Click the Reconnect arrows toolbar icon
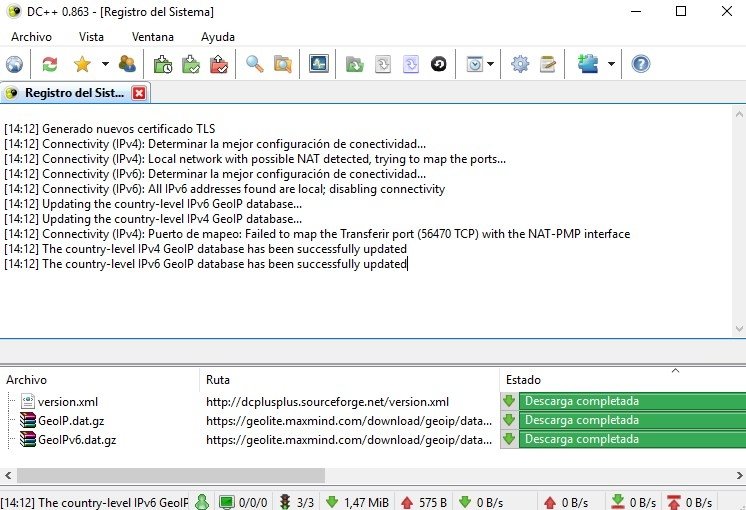Screen dimensions: 746x510 (49, 64)
